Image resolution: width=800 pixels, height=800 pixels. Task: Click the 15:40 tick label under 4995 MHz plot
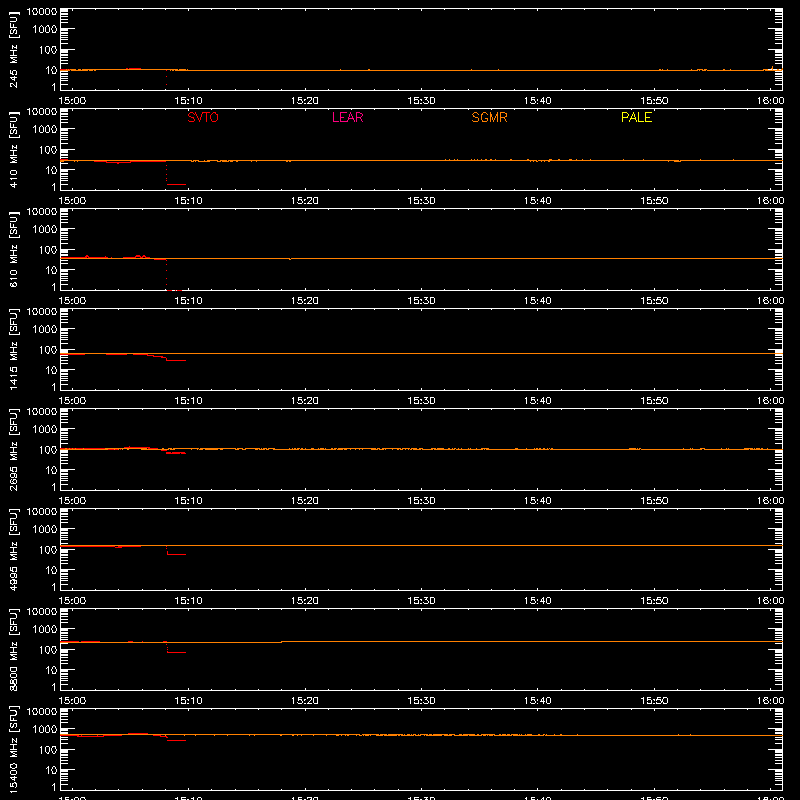[x=537, y=601]
